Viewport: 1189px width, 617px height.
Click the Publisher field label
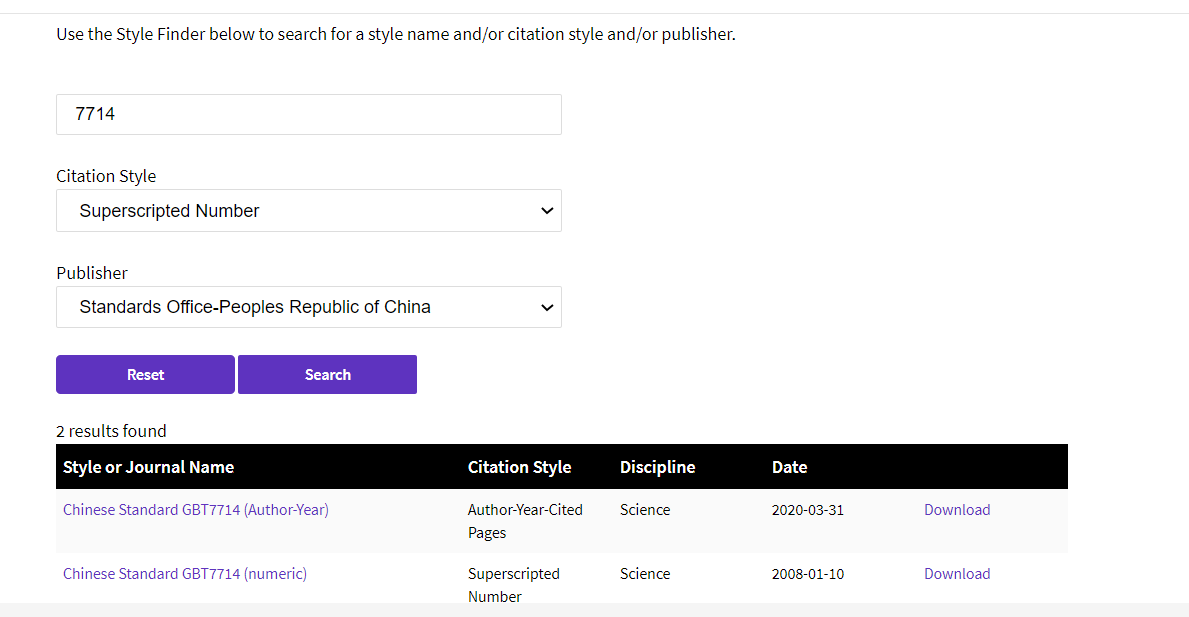(x=92, y=273)
